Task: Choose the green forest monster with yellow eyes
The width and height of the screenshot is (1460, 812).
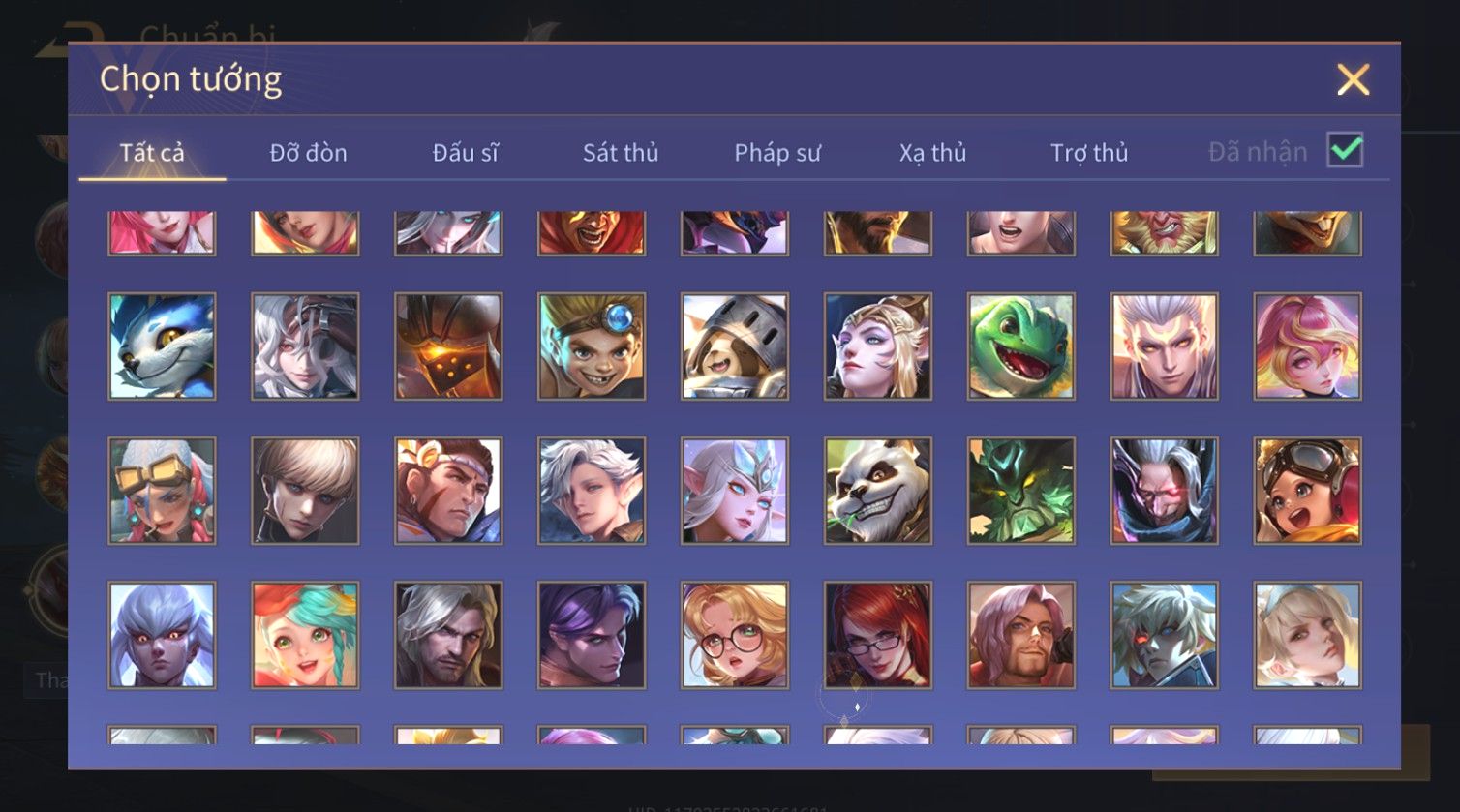Action: (1021, 491)
